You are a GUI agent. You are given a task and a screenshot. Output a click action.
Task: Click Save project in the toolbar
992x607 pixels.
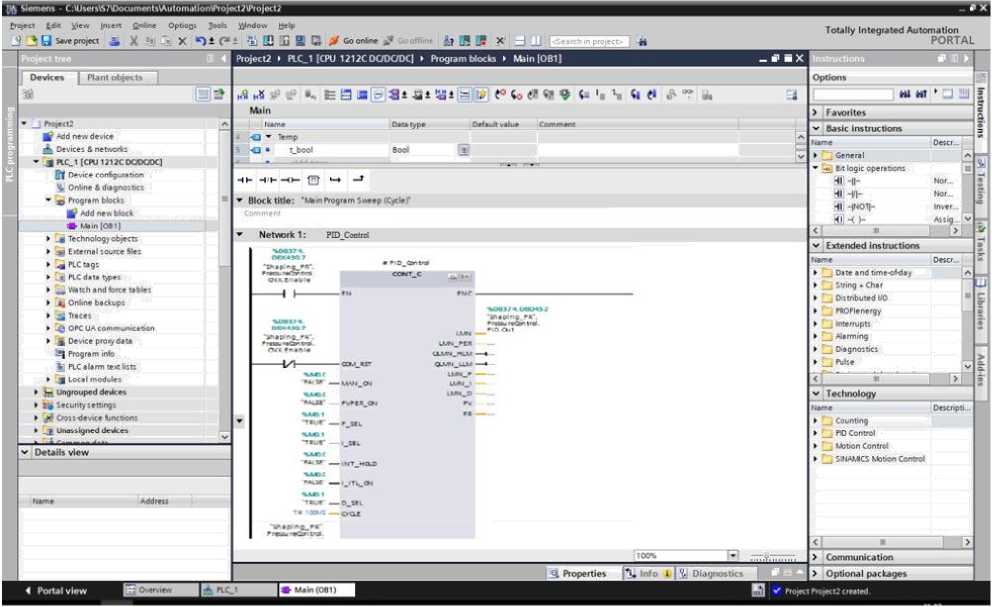click(70, 41)
